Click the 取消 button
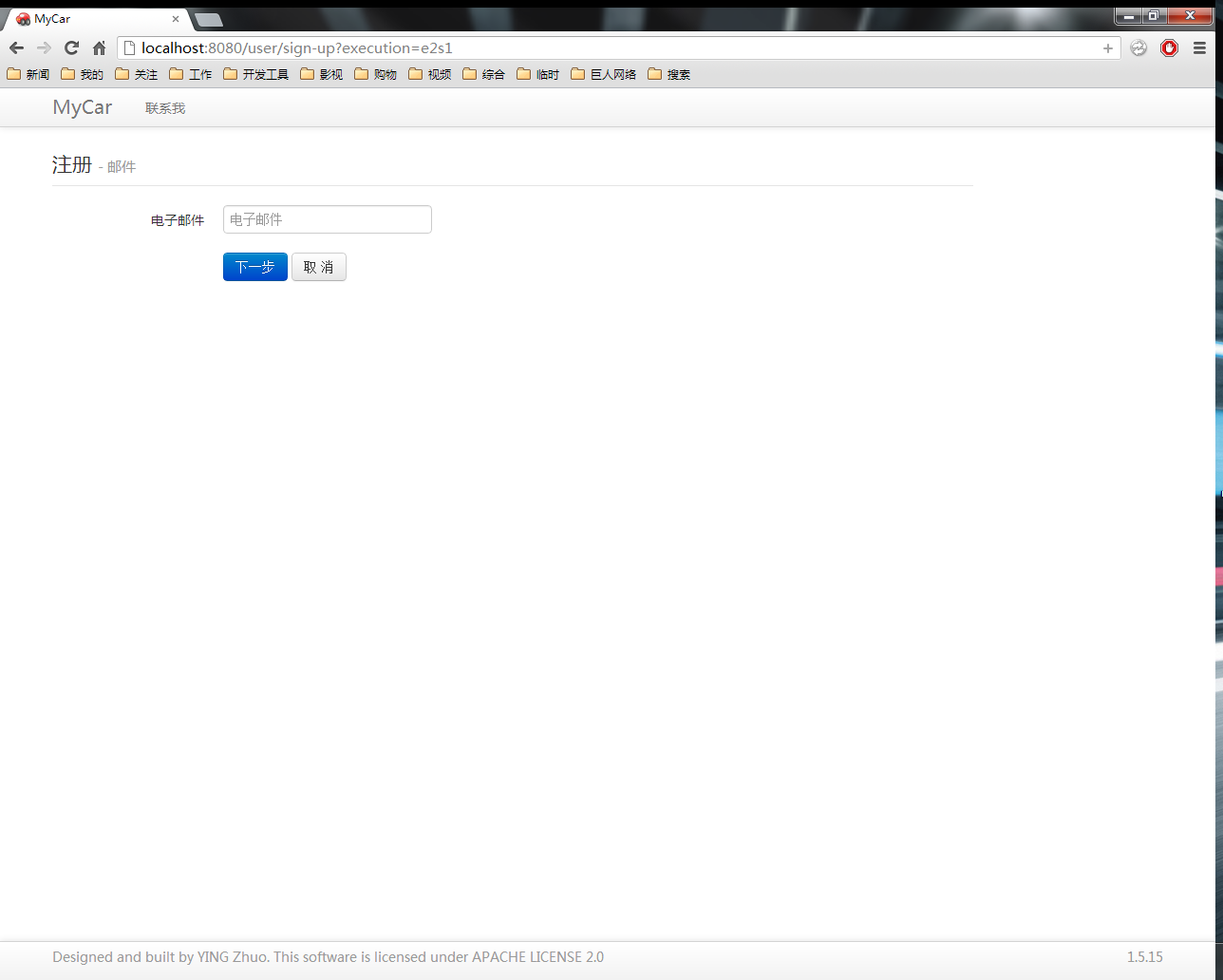 319,267
